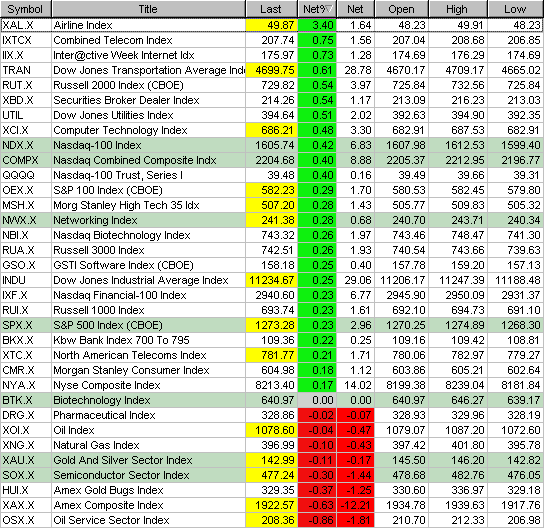This screenshot has height=528, width=544.
Task: Select the XAL.X Airline Index row
Action: 272,25
